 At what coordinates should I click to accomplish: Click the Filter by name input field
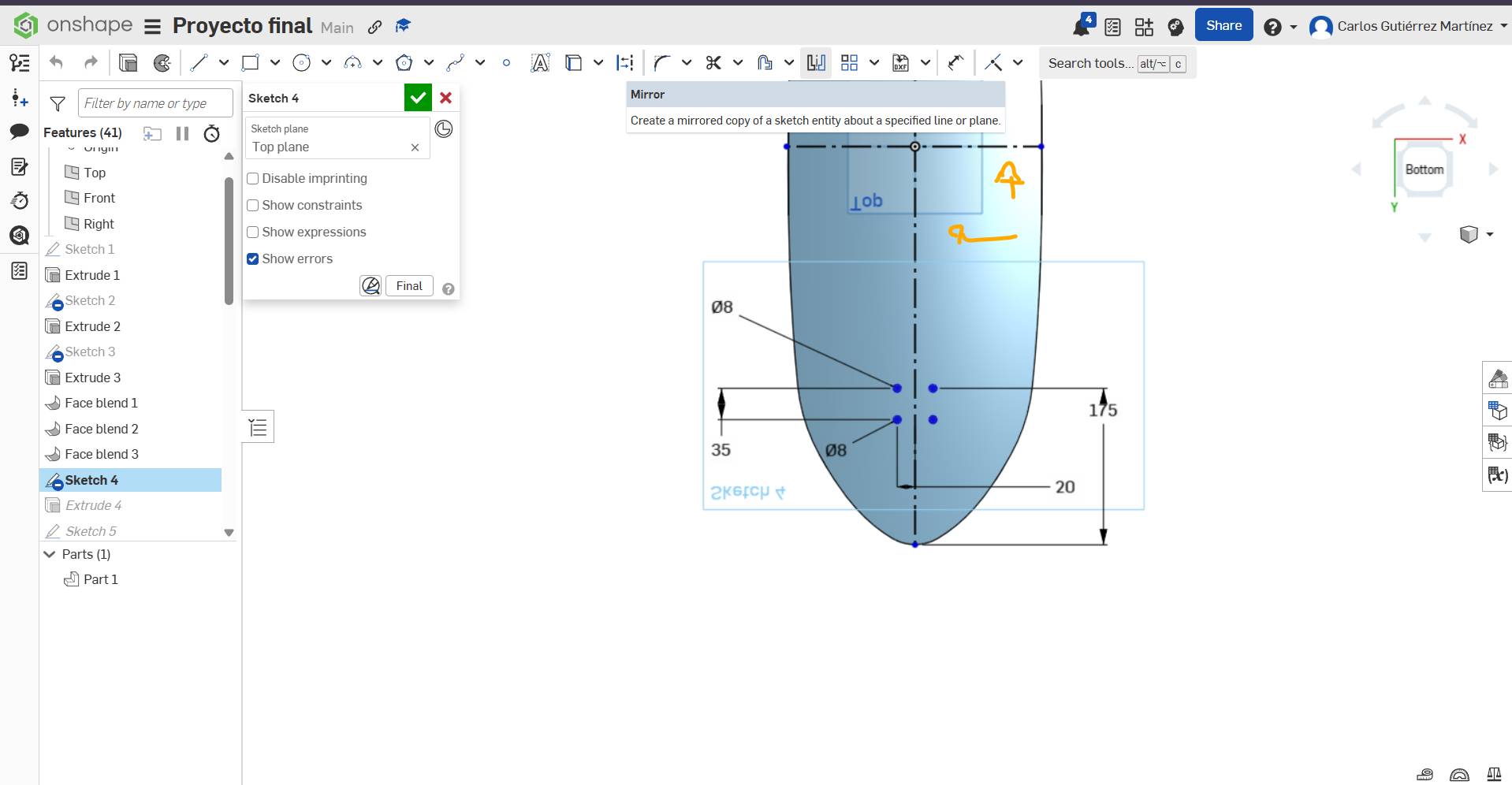155,103
